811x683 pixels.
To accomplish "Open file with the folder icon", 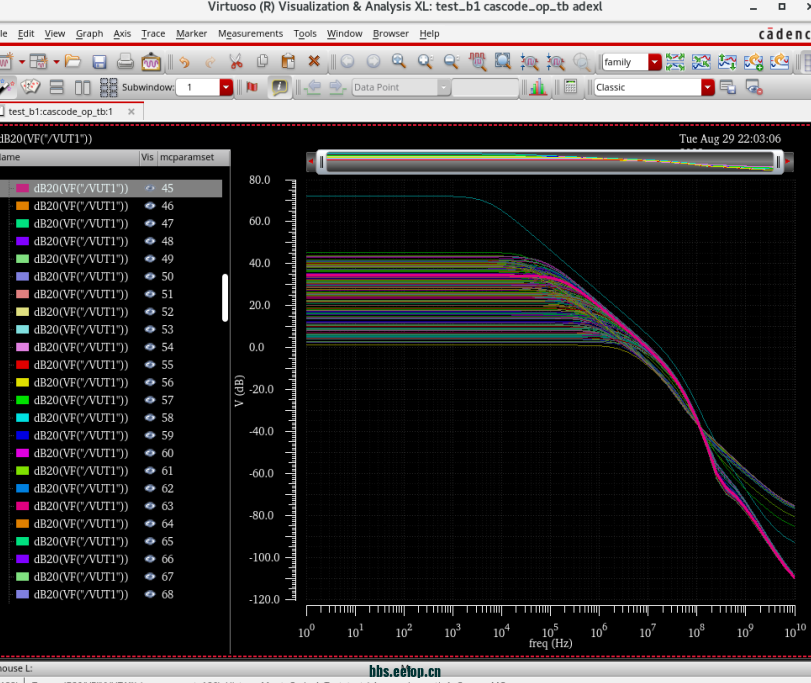I will point(73,62).
